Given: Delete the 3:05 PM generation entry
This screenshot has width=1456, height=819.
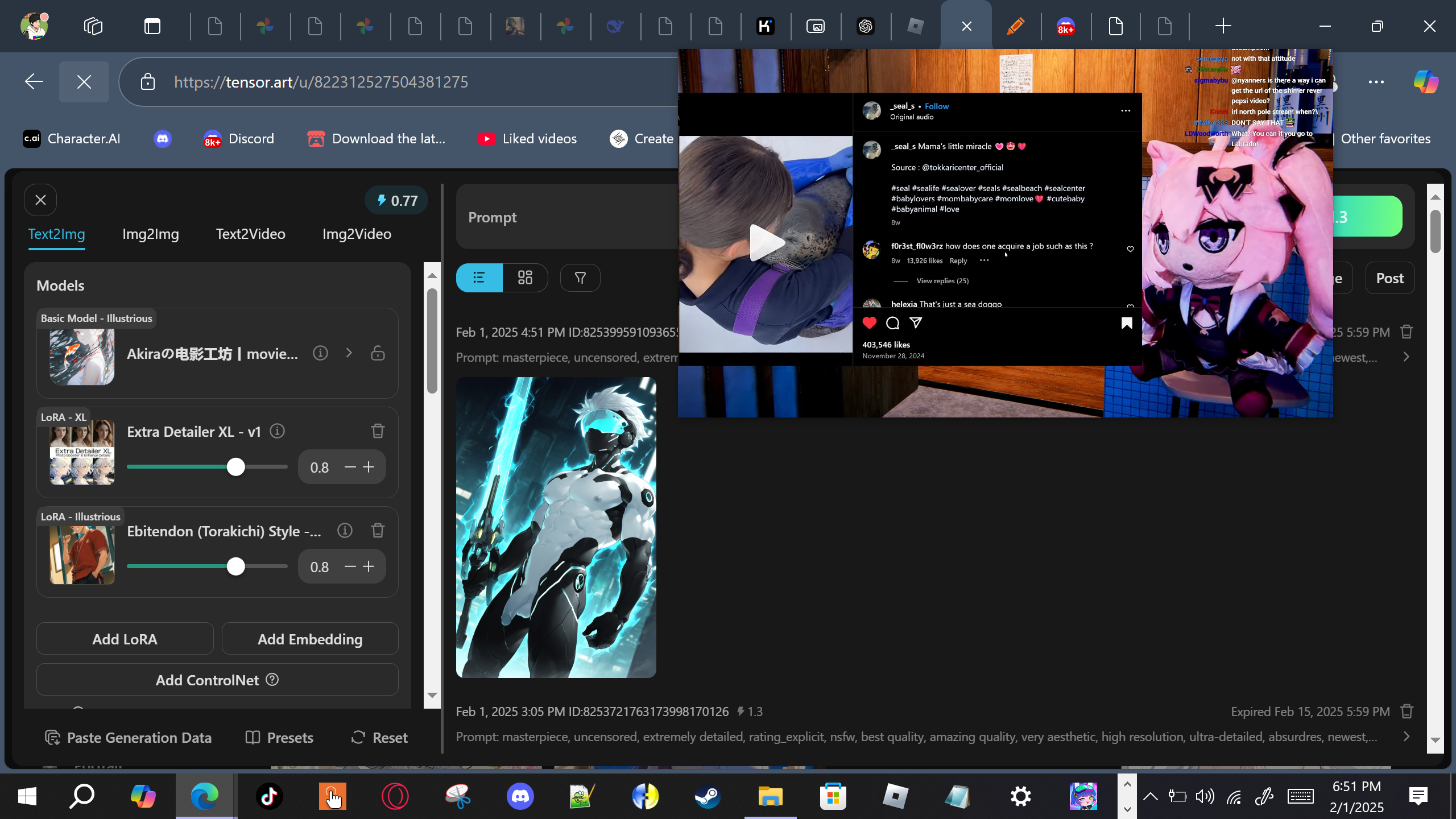Looking at the screenshot, I should click(x=1407, y=712).
